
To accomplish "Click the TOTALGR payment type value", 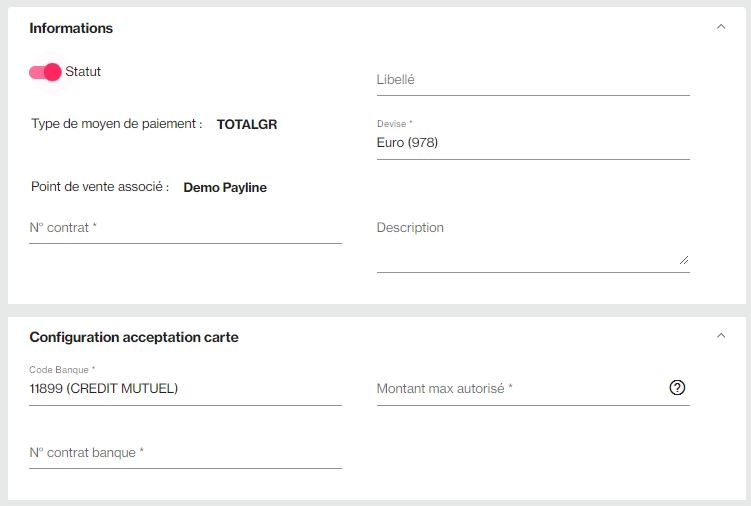I will (247, 125).
